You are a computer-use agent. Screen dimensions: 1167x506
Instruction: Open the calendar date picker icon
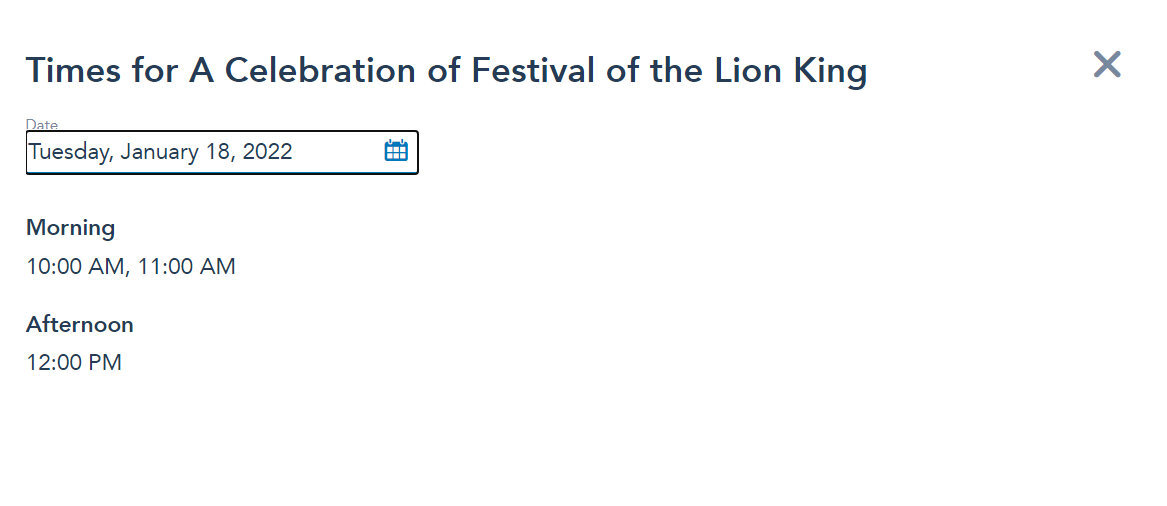(x=396, y=151)
